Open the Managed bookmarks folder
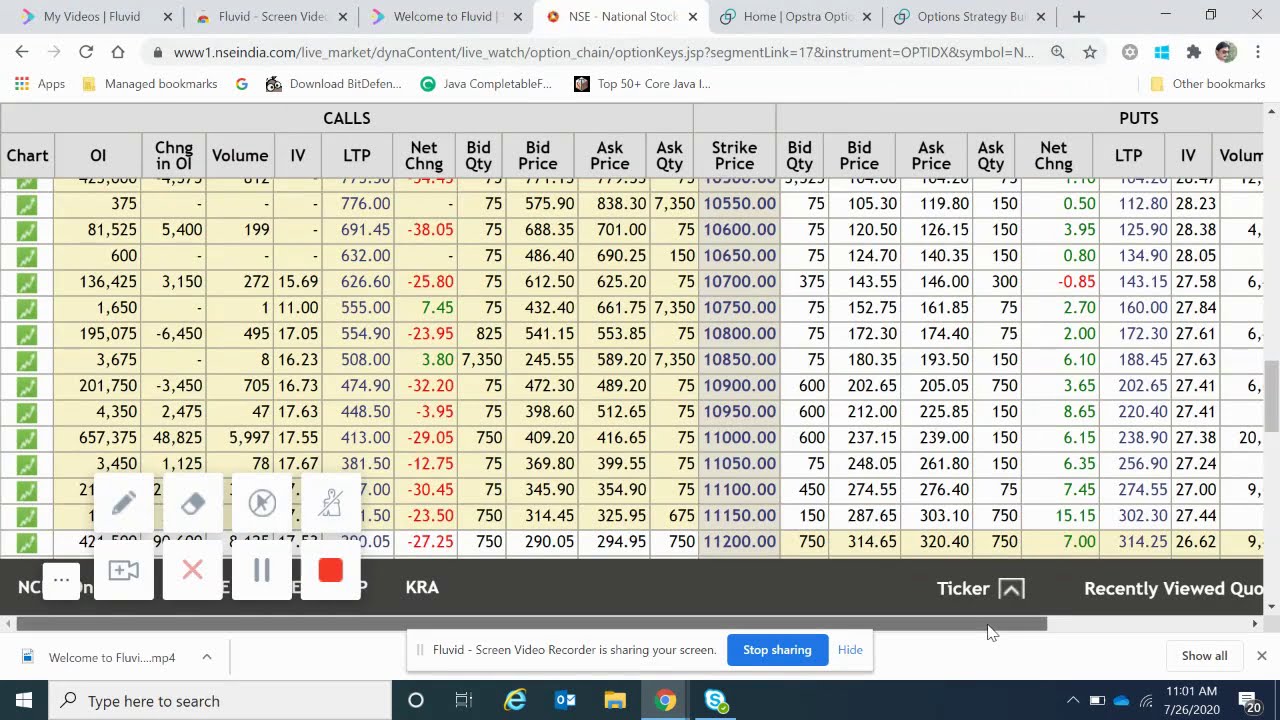This screenshot has height=720, width=1280. [149, 84]
